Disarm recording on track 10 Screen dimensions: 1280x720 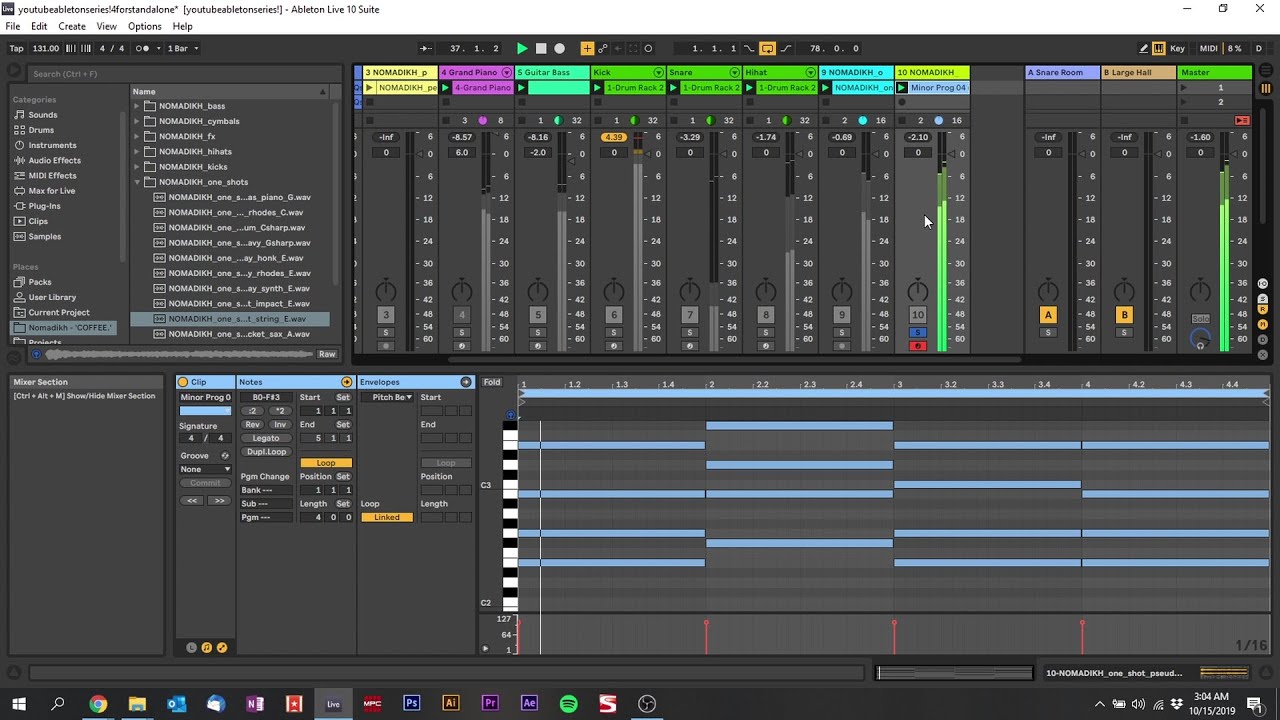918,346
